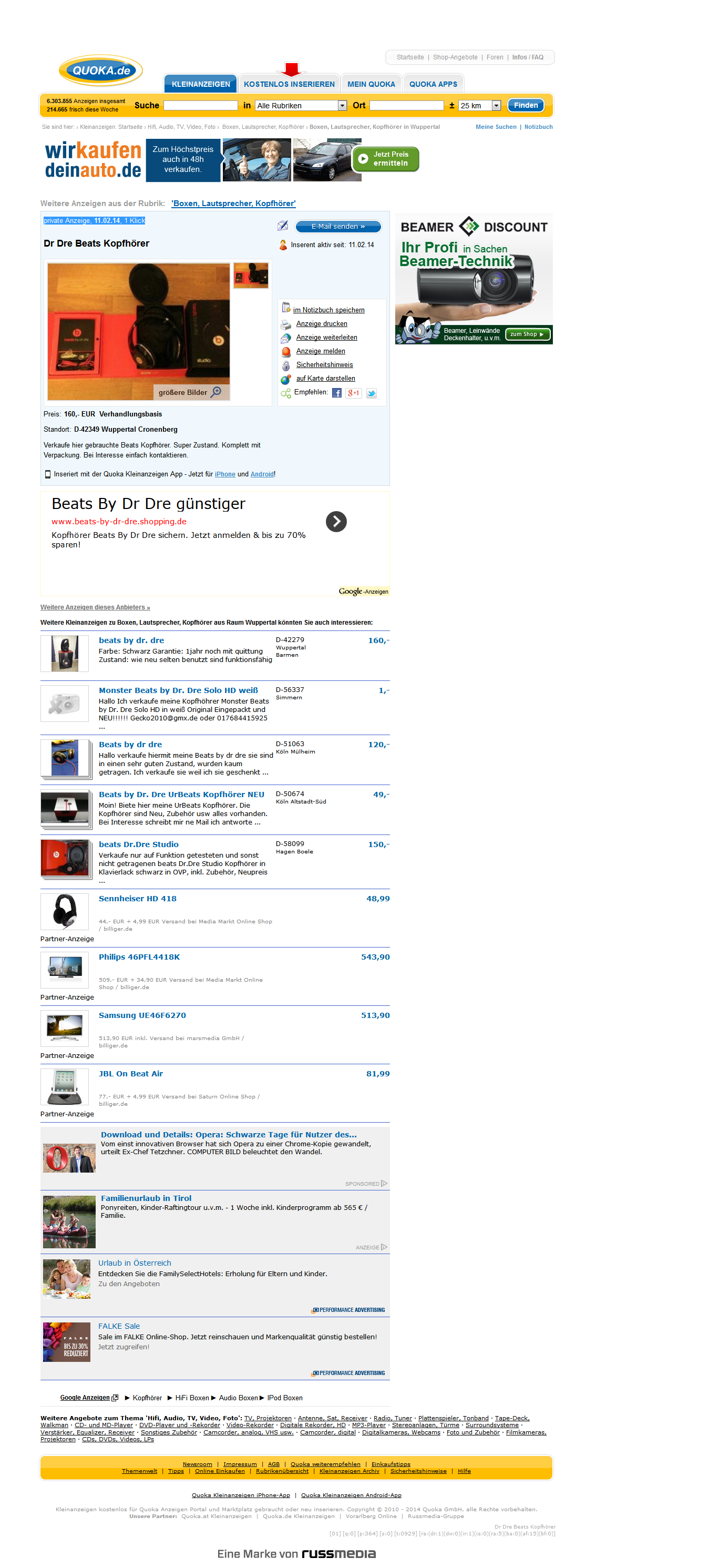
Task: Open the MEIN QUOKA tab
Action: tap(371, 84)
